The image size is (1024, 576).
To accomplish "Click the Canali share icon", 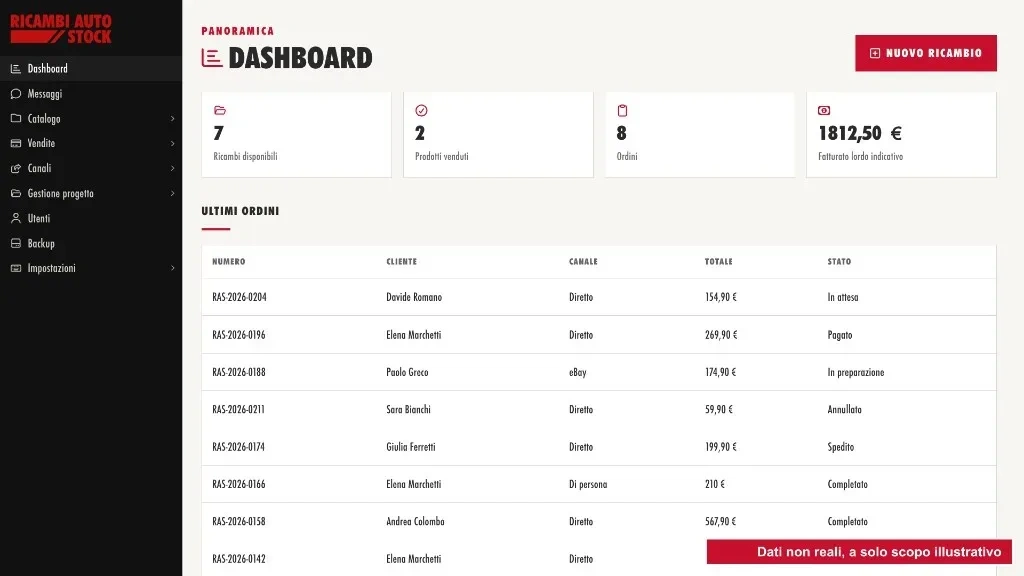I will (16, 168).
